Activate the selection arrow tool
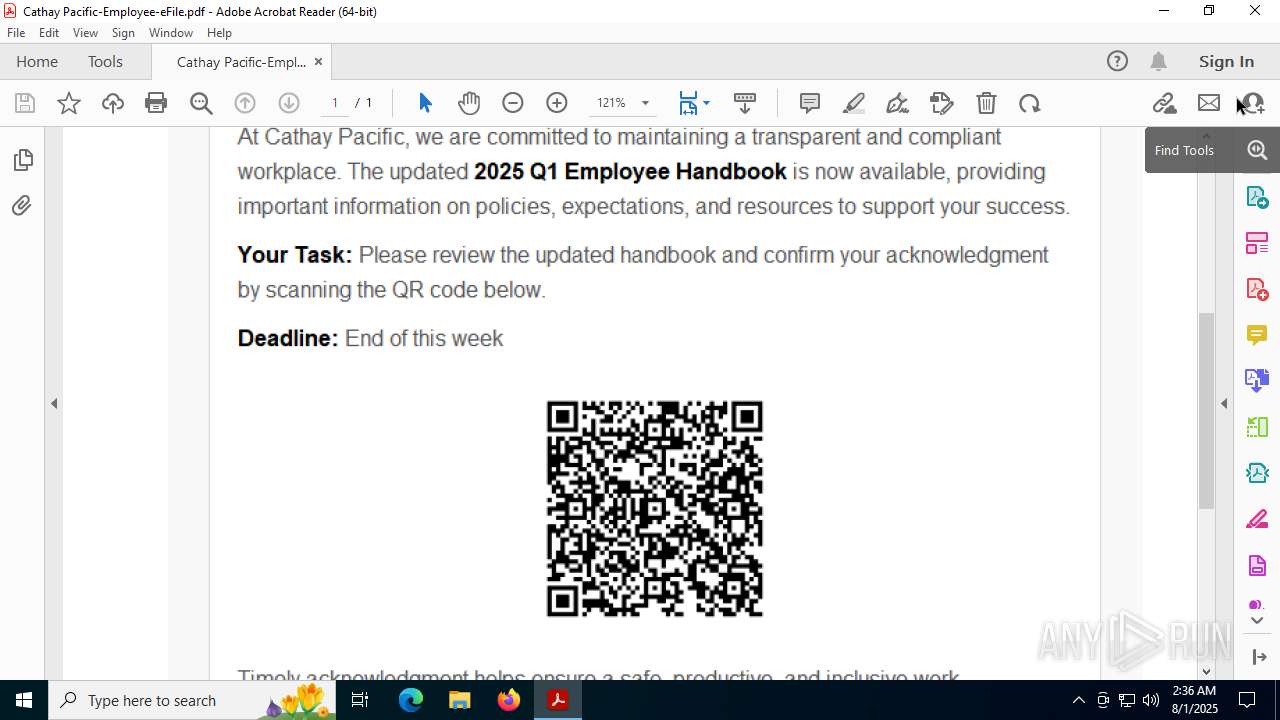 tap(425, 103)
